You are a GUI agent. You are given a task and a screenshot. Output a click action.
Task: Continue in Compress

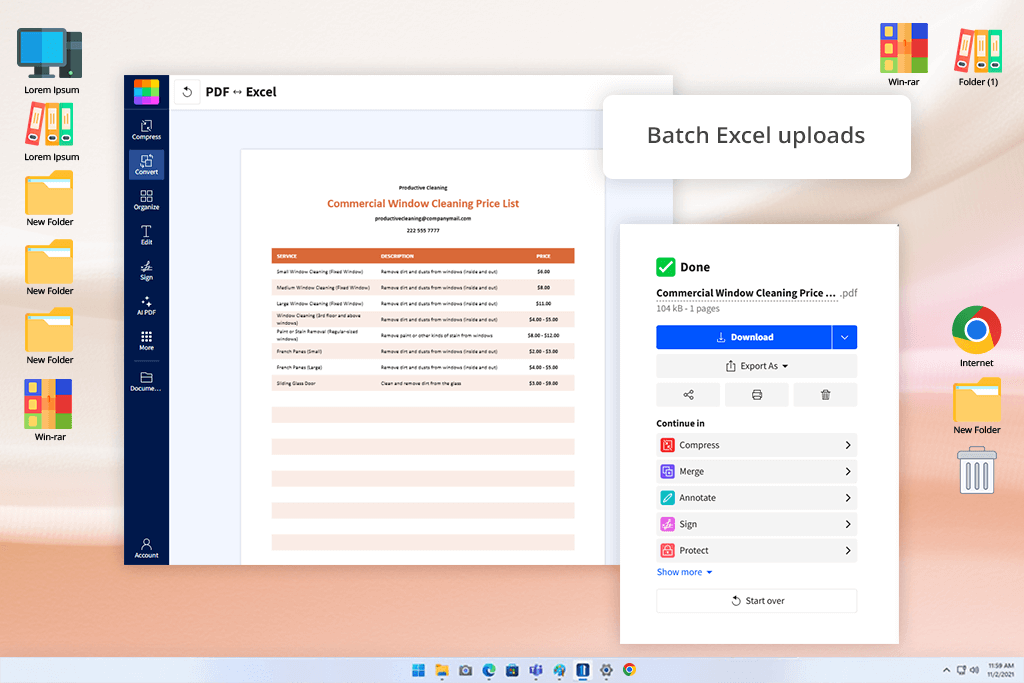[x=757, y=445]
